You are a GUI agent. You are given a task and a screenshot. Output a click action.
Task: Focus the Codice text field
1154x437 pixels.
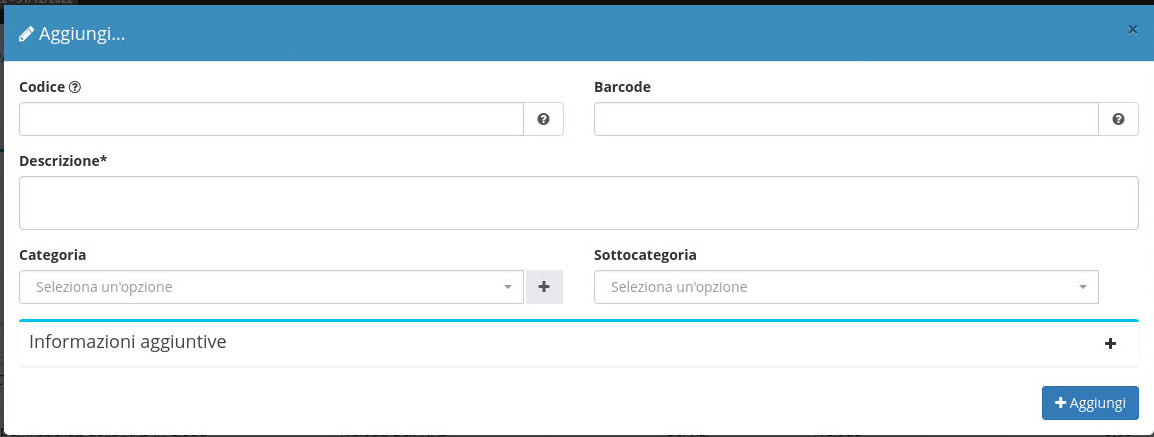pos(271,119)
